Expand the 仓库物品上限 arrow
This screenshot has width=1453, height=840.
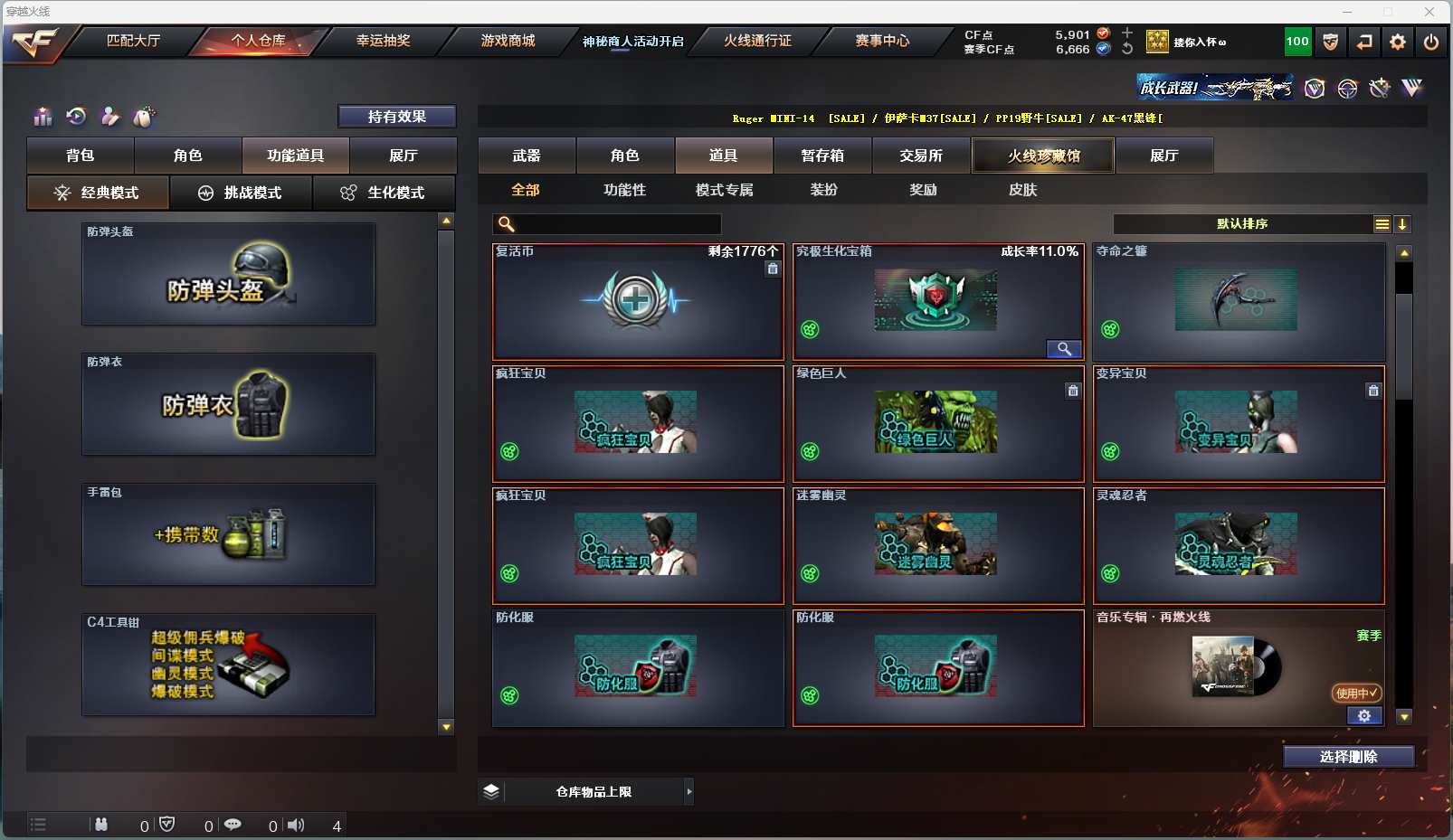coord(689,792)
